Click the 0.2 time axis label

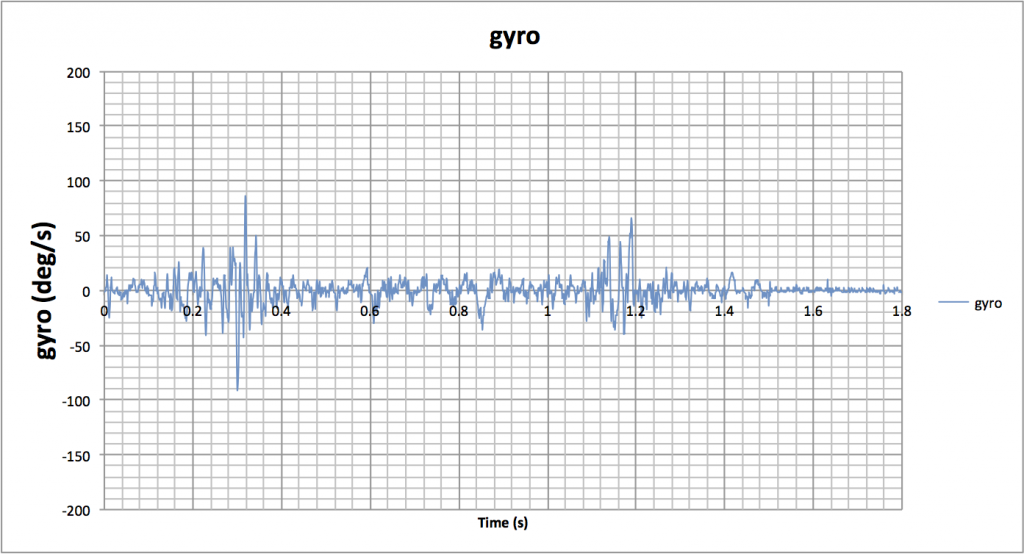193,312
